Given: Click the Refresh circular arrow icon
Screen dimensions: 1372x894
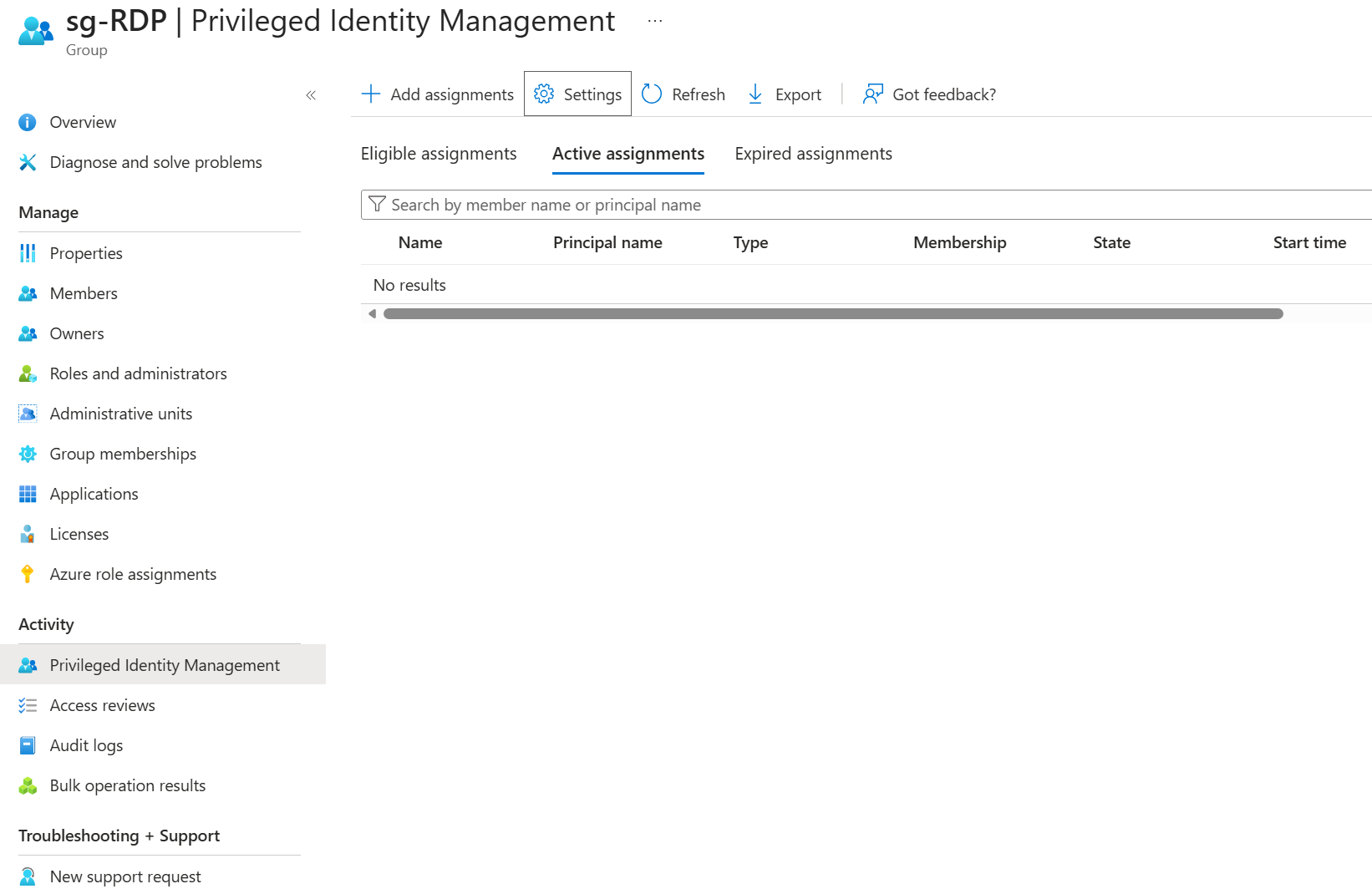Looking at the screenshot, I should (652, 94).
